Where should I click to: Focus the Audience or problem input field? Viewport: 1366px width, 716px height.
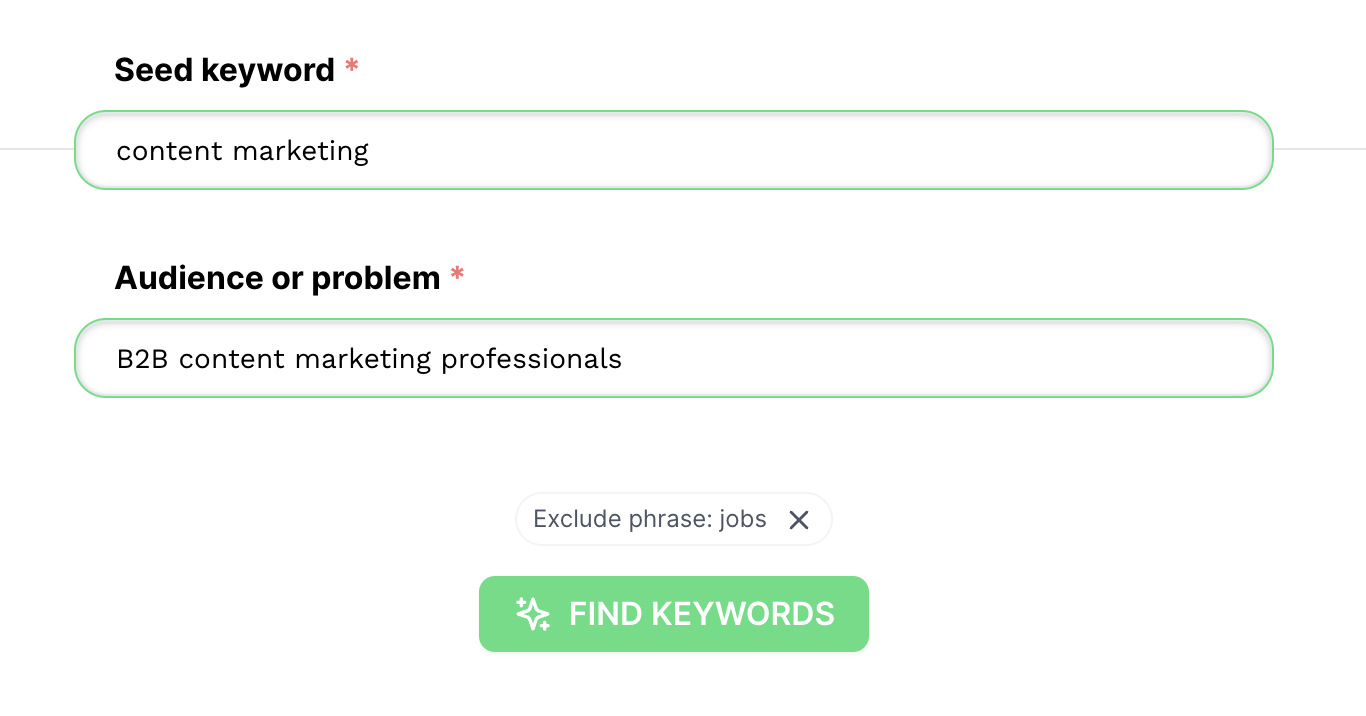click(x=674, y=358)
